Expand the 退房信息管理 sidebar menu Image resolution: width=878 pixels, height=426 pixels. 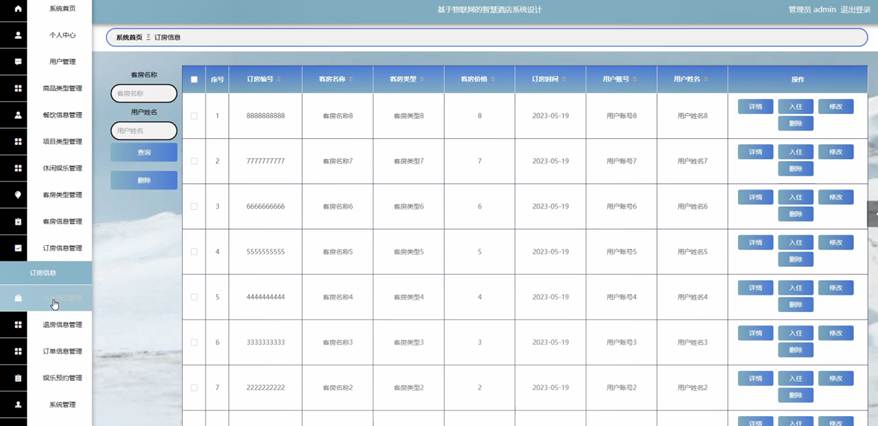point(46,325)
